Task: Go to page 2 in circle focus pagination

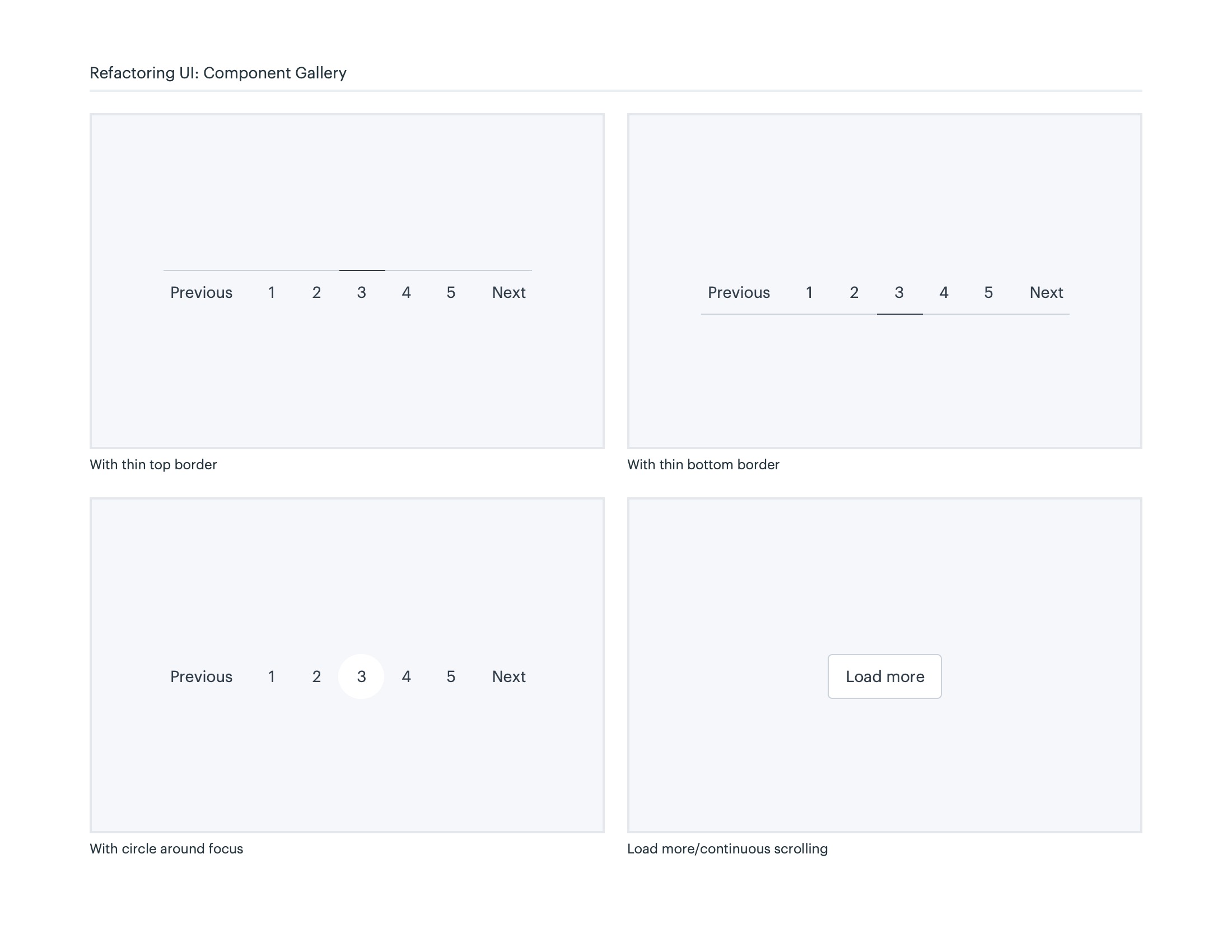Action: [316, 676]
